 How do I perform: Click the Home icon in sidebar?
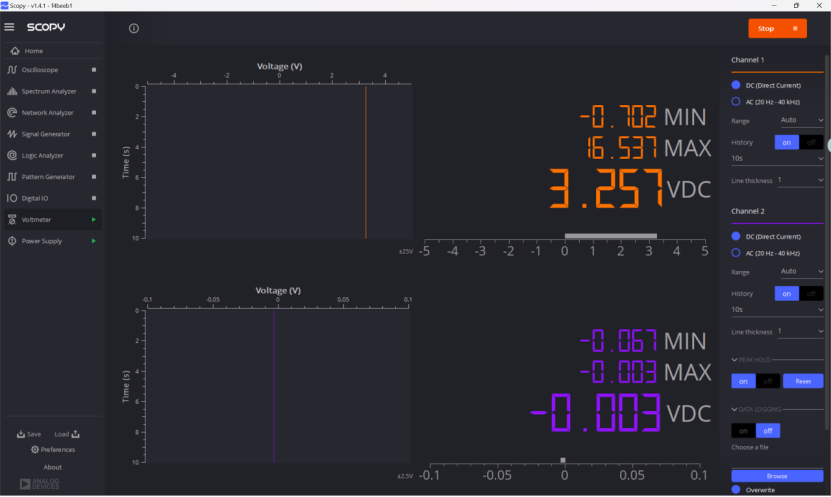click(x=15, y=51)
